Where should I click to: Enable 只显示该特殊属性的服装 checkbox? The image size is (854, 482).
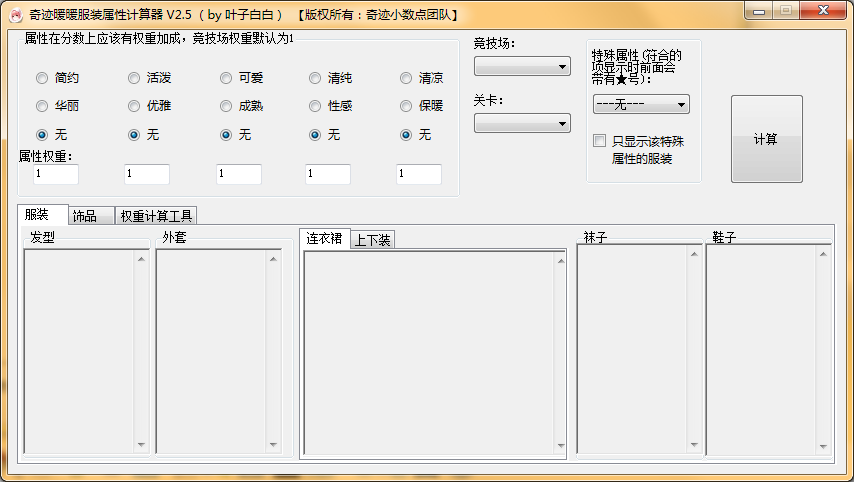[600, 141]
